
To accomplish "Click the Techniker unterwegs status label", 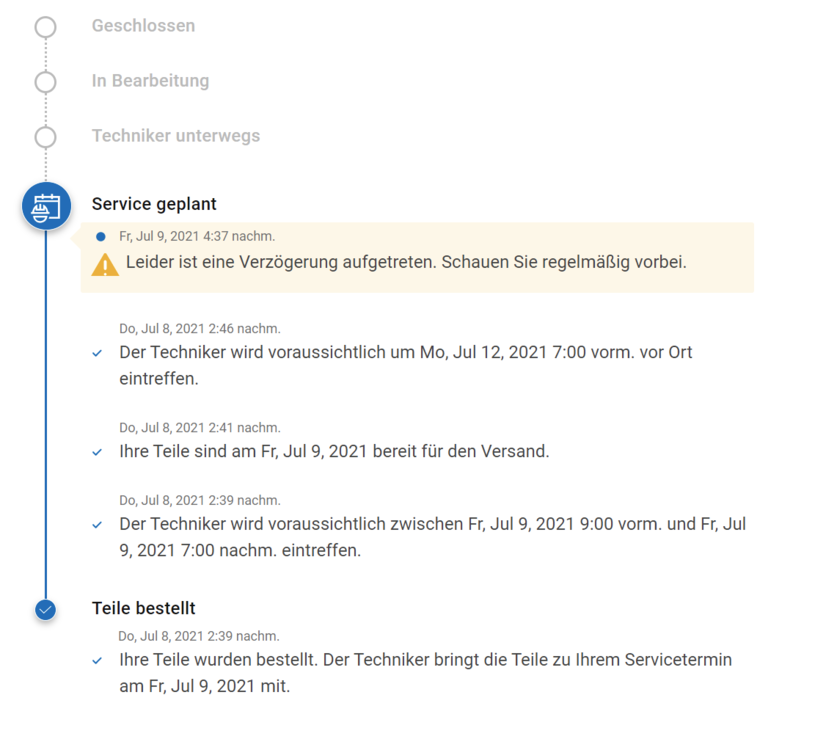I will coord(175,136).
